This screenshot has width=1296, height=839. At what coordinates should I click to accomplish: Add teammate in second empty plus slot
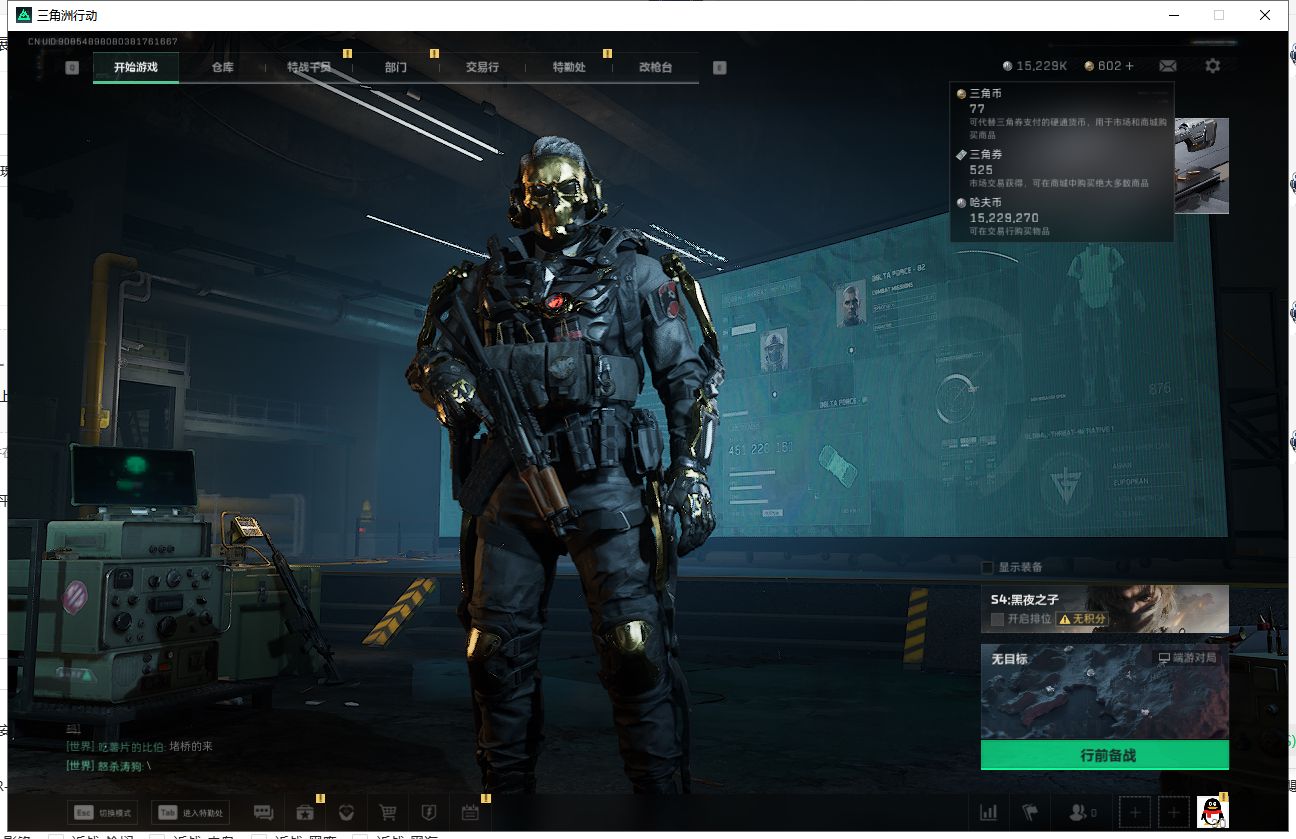point(1174,813)
